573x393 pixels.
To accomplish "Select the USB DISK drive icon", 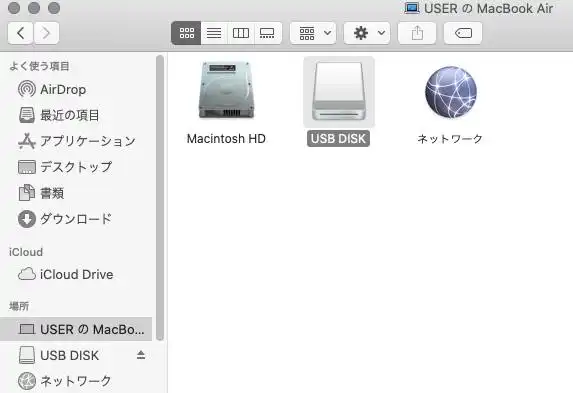I will coord(339,91).
